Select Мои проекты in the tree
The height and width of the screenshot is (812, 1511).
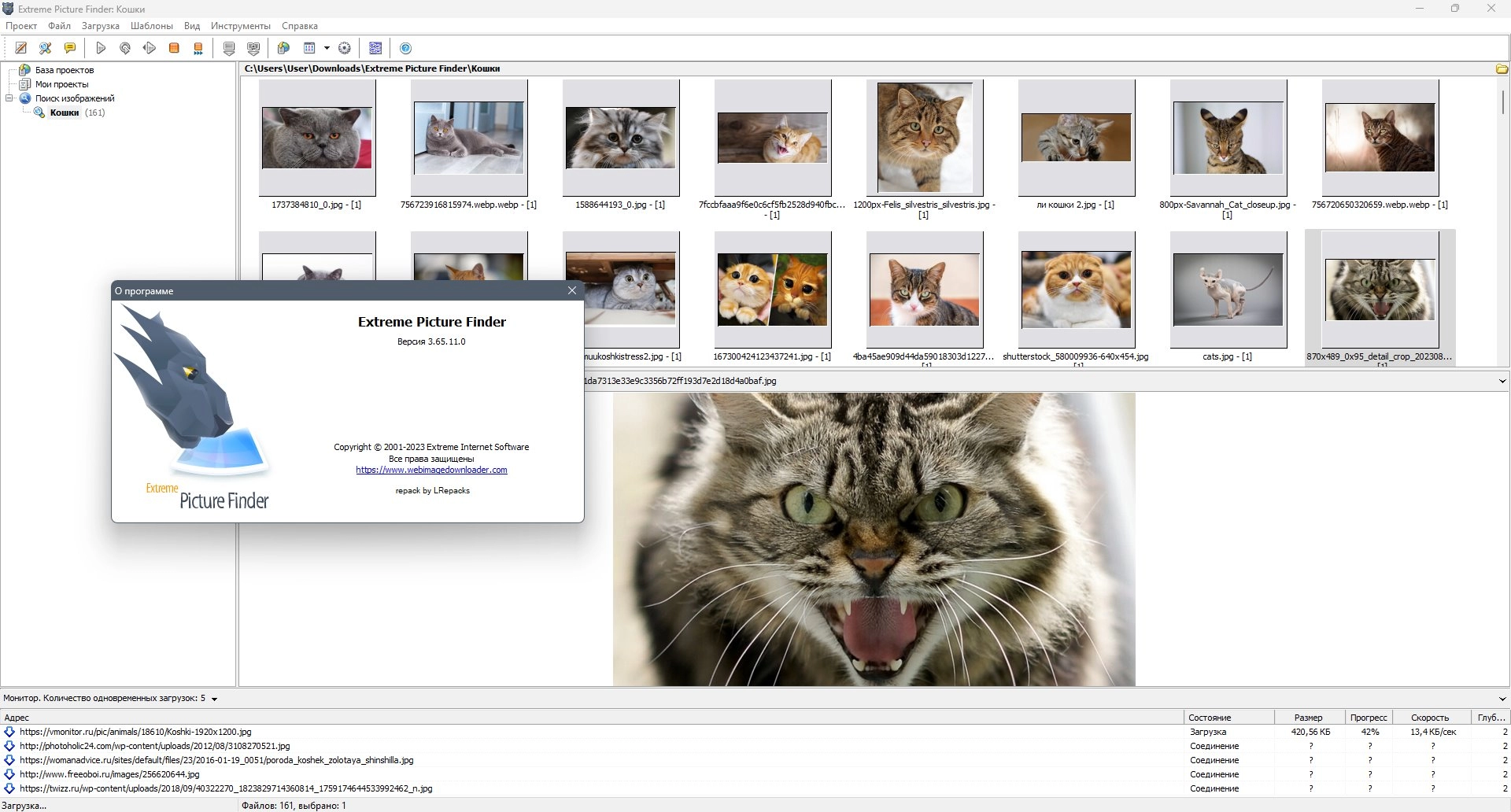click(61, 84)
